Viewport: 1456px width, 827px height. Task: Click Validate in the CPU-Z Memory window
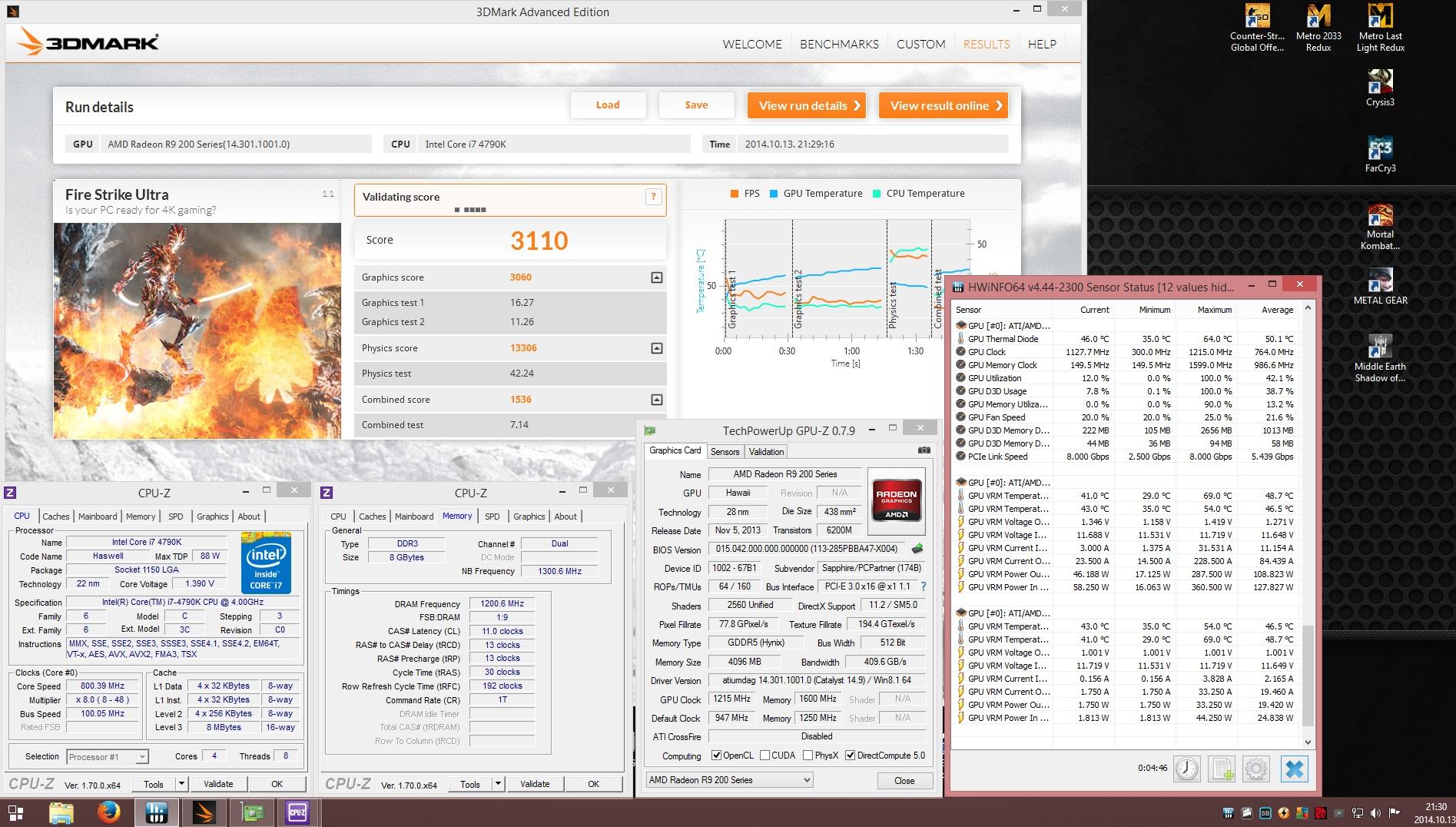click(x=535, y=784)
